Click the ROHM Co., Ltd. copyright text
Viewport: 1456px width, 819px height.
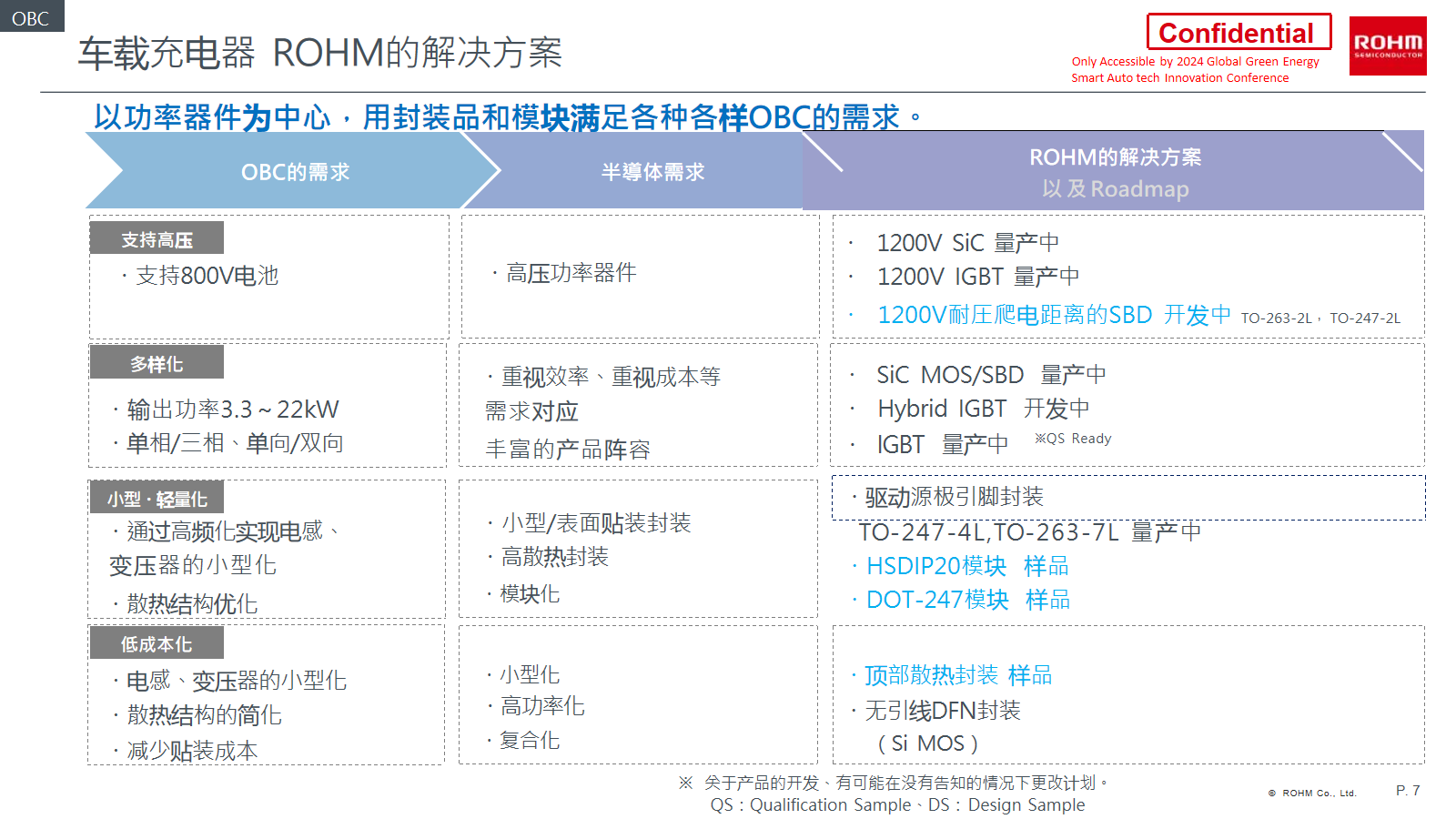pos(1312,794)
